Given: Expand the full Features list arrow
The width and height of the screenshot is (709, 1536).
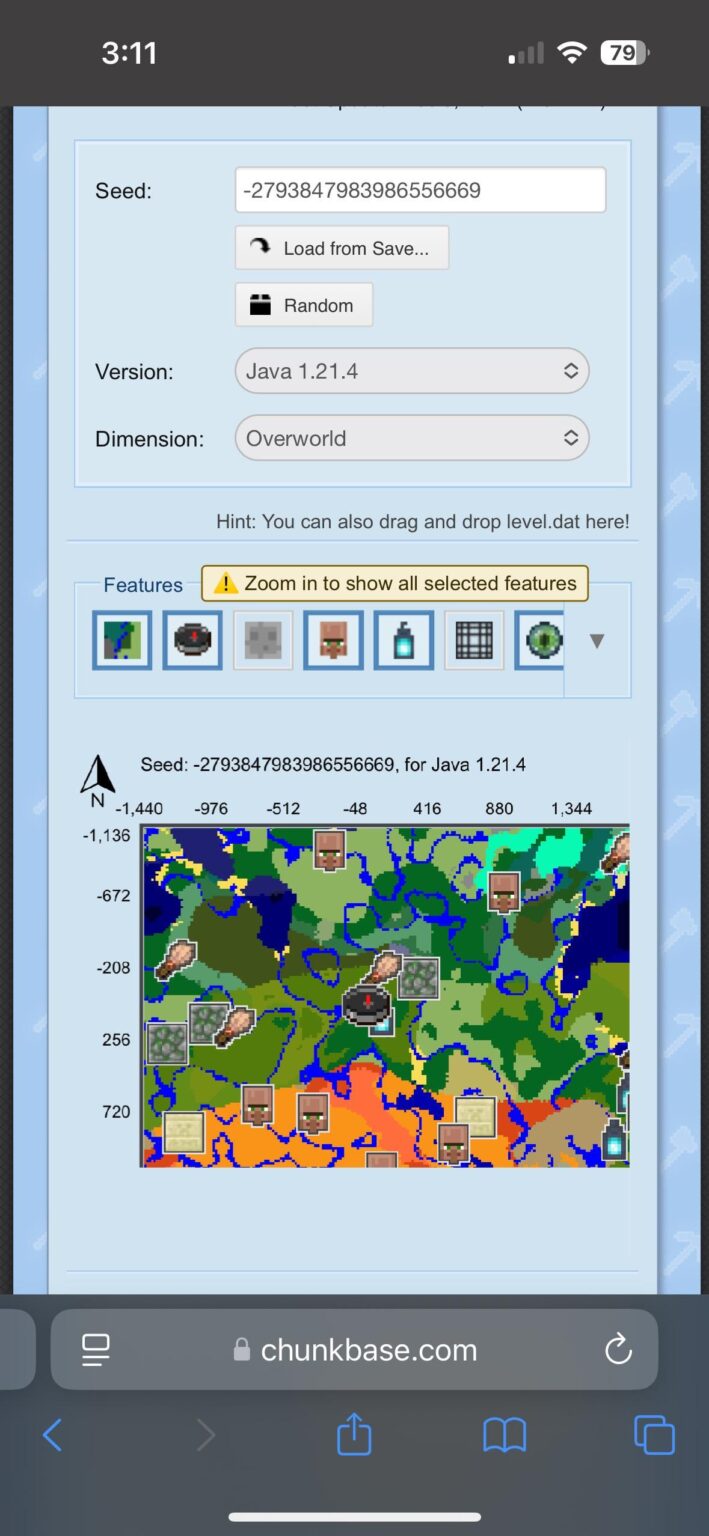Looking at the screenshot, I should [597, 641].
